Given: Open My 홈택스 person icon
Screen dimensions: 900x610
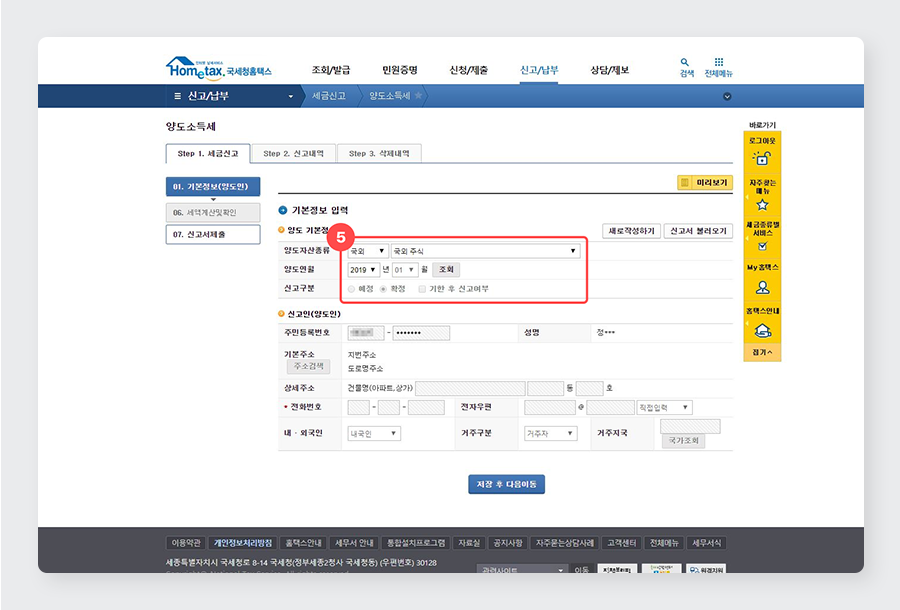Looking at the screenshot, I should click(762, 287).
